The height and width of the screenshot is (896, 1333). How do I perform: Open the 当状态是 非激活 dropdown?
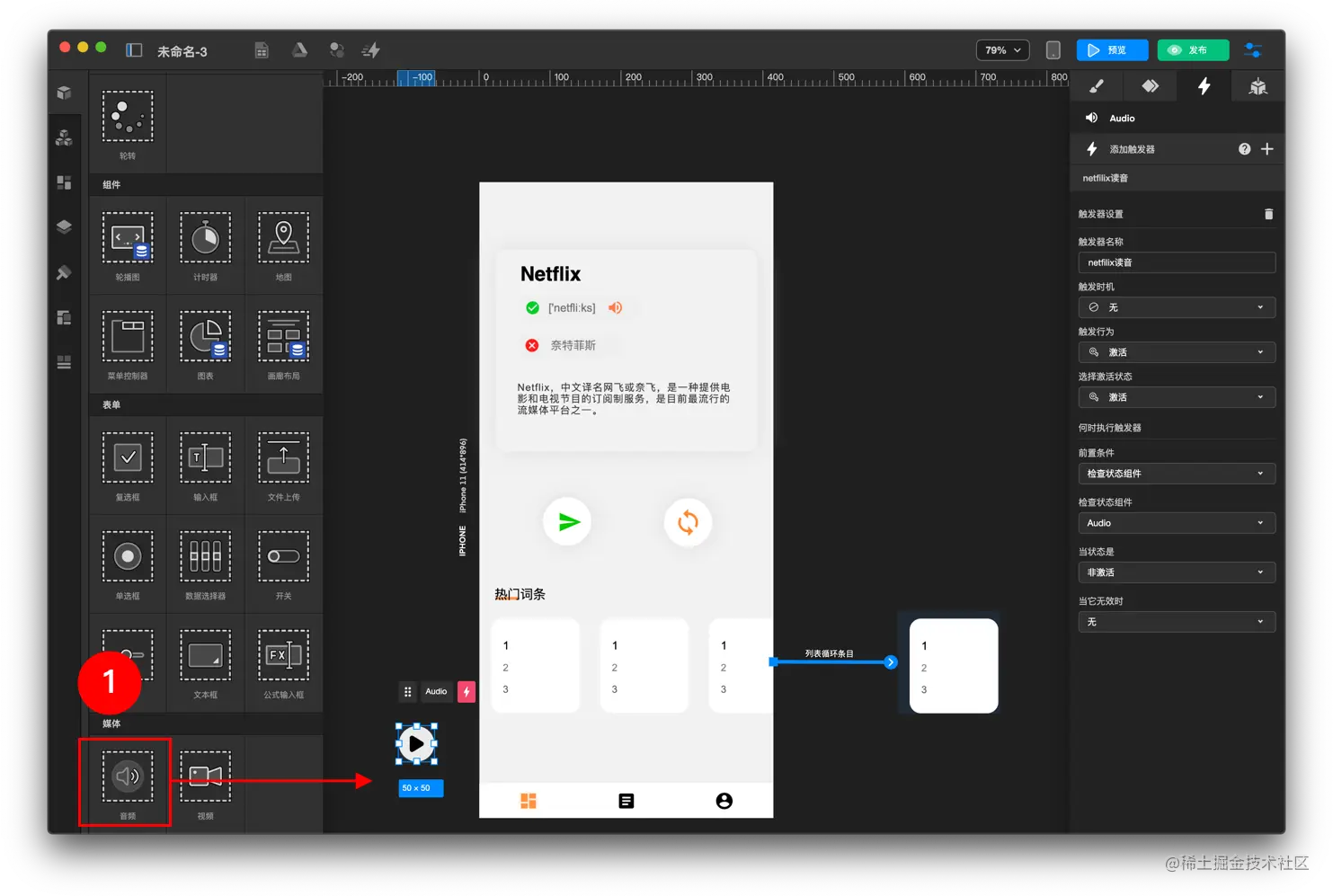click(1177, 572)
